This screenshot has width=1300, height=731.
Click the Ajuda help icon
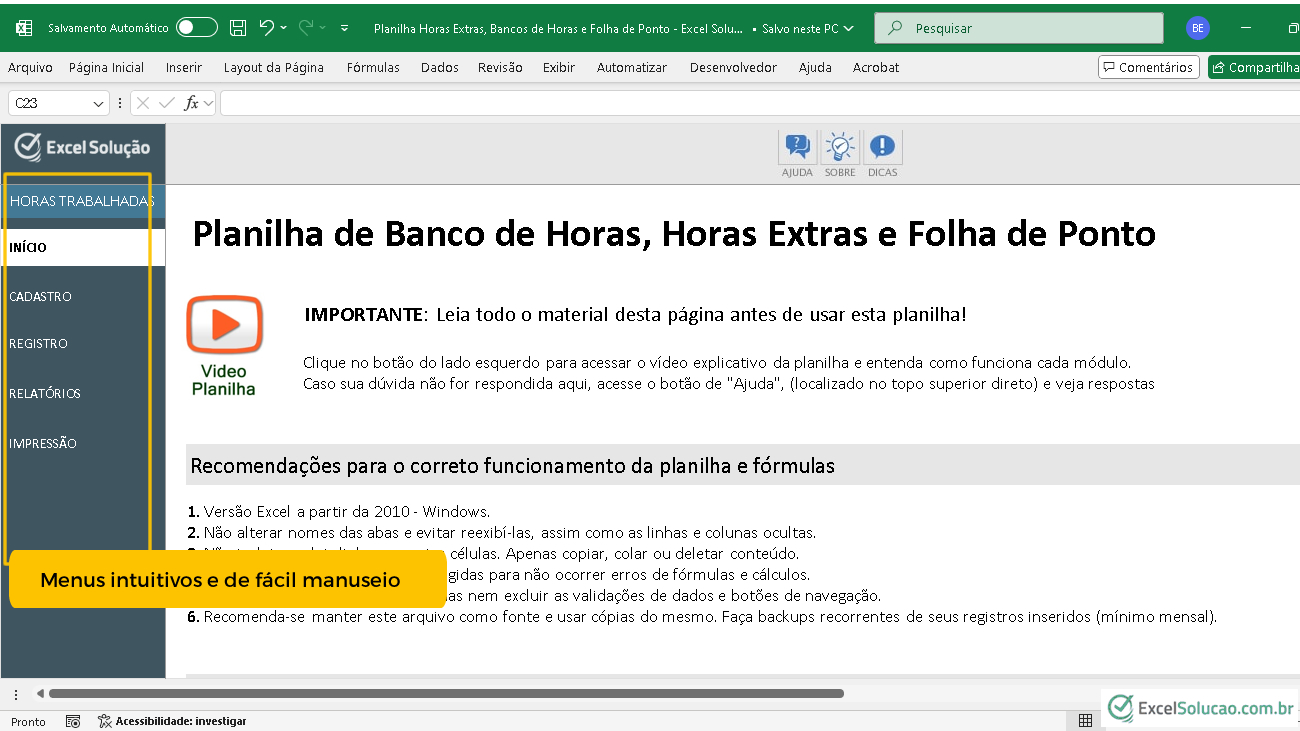797,148
